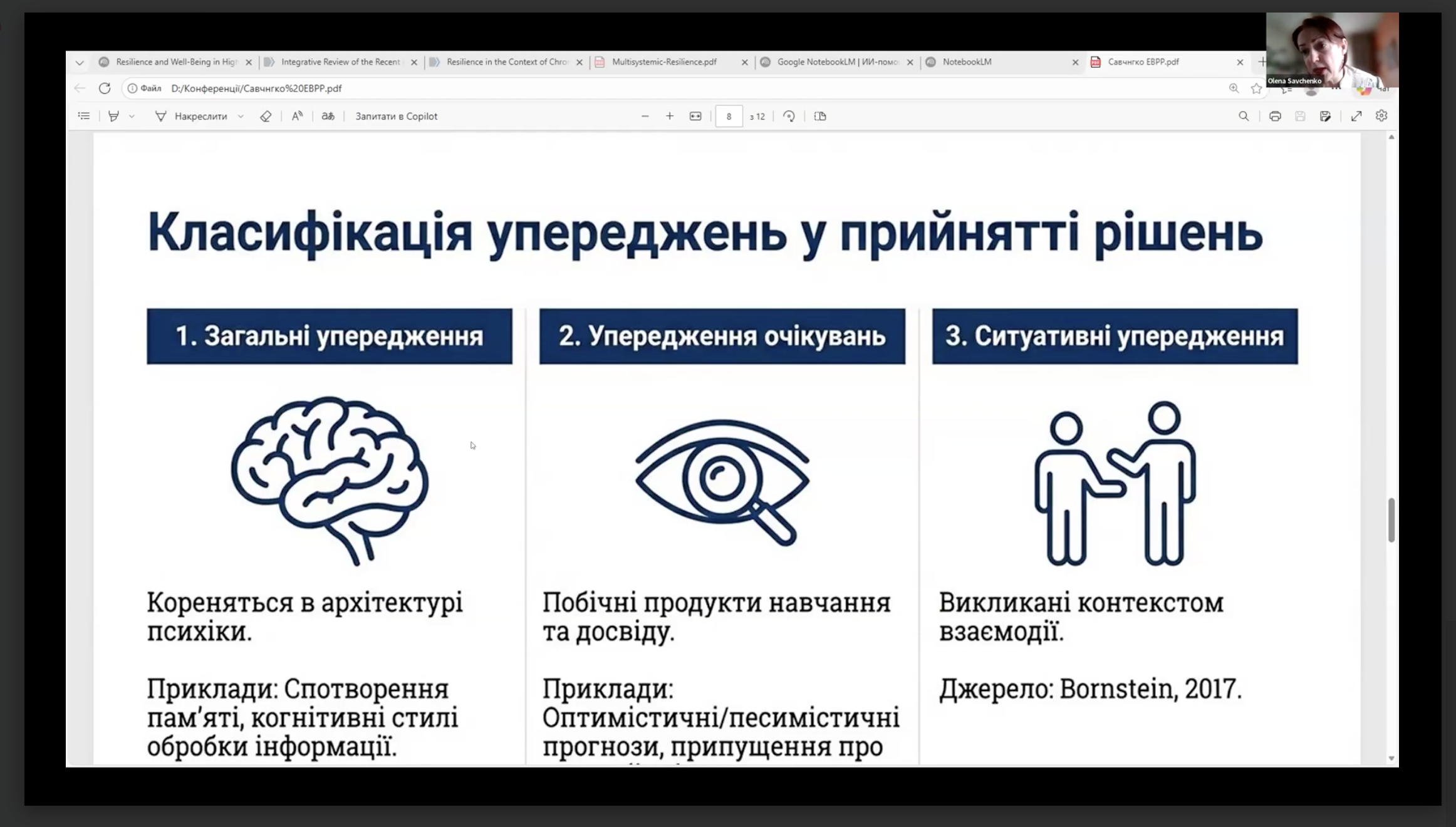Click the page number input field

729,116
